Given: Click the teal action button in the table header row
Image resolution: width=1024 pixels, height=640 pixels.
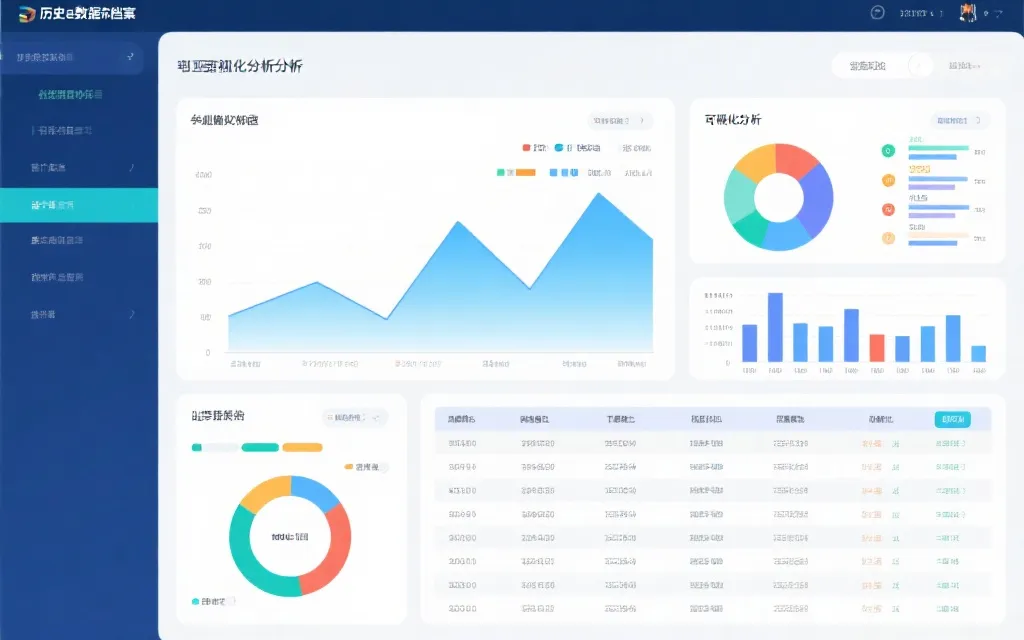Looking at the screenshot, I should pyautogui.click(x=953, y=419).
